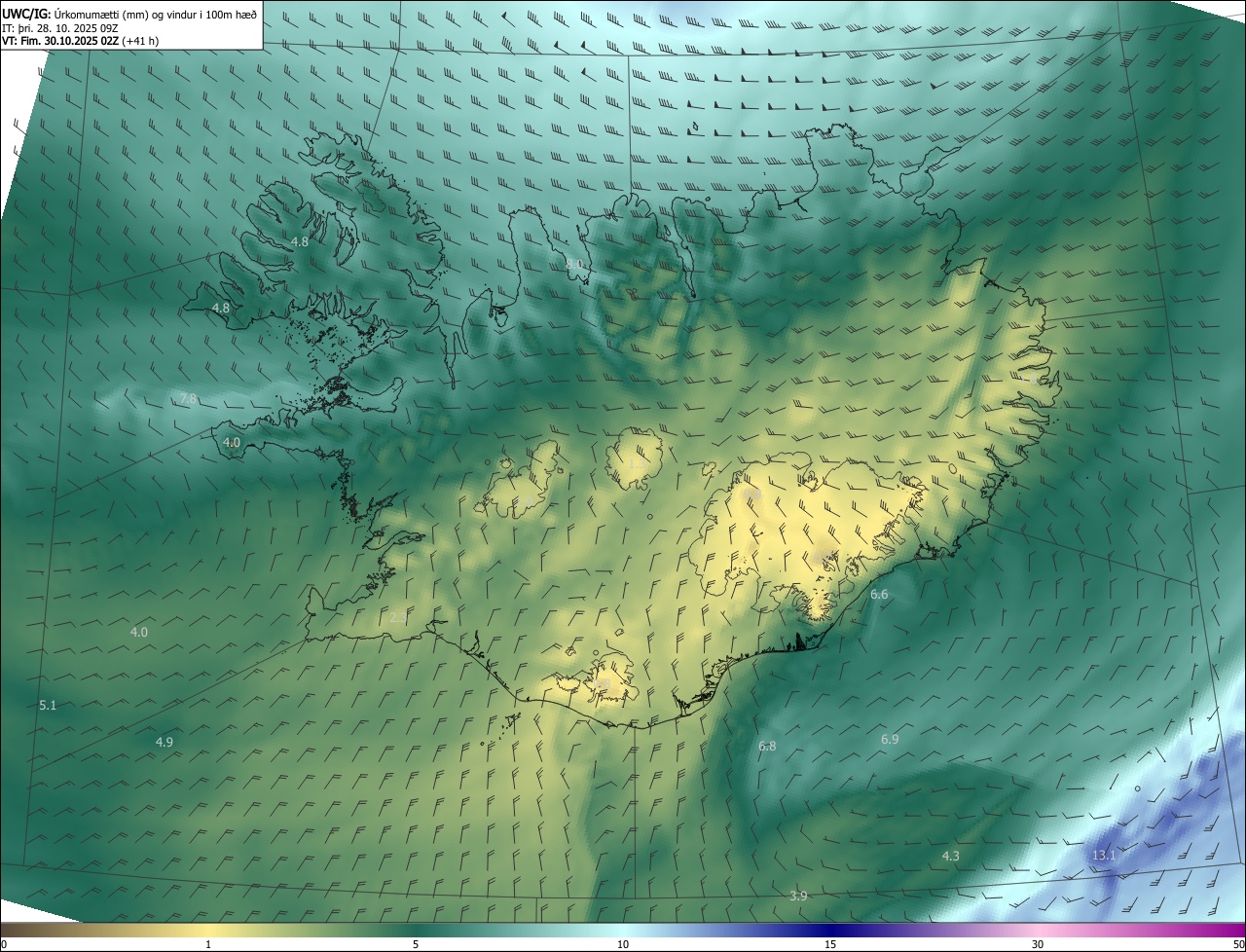The width and height of the screenshot is (1246, 952).
Task: Click the 15 tick label on the color scale
Action: pos(830,944)
